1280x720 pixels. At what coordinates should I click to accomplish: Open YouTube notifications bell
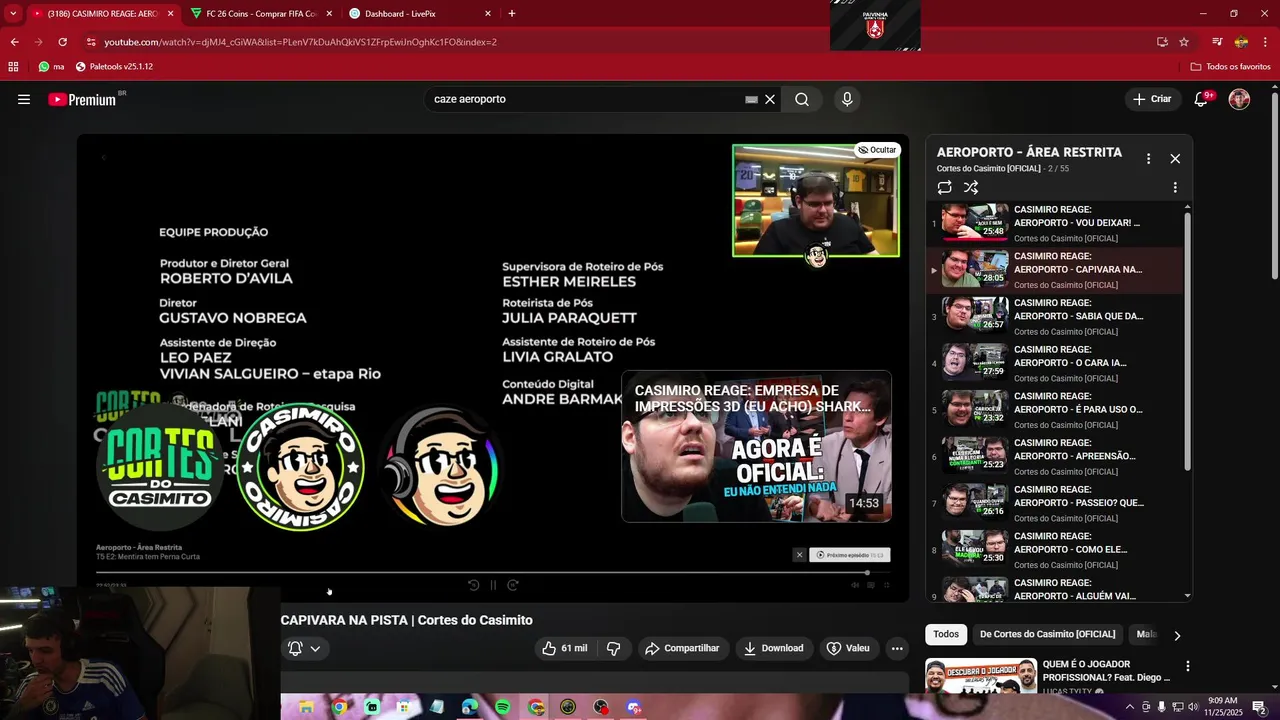coord(1201,99)
